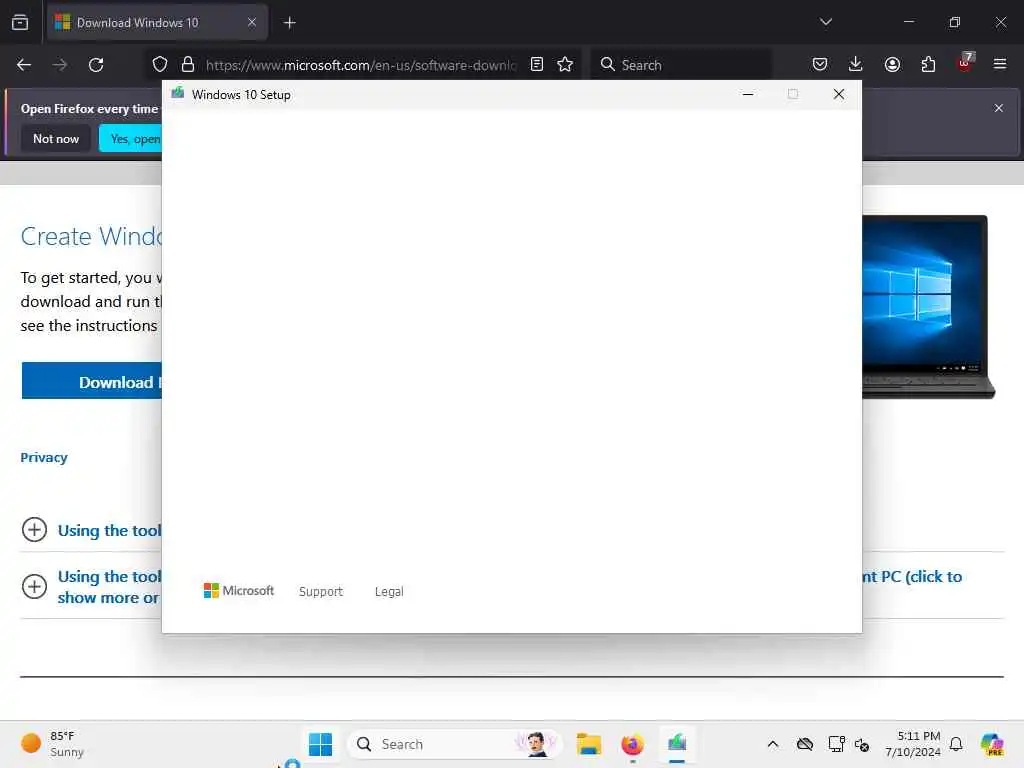
Task: Click the Firefox URL address bar
Action: click(x=360, y=65)
